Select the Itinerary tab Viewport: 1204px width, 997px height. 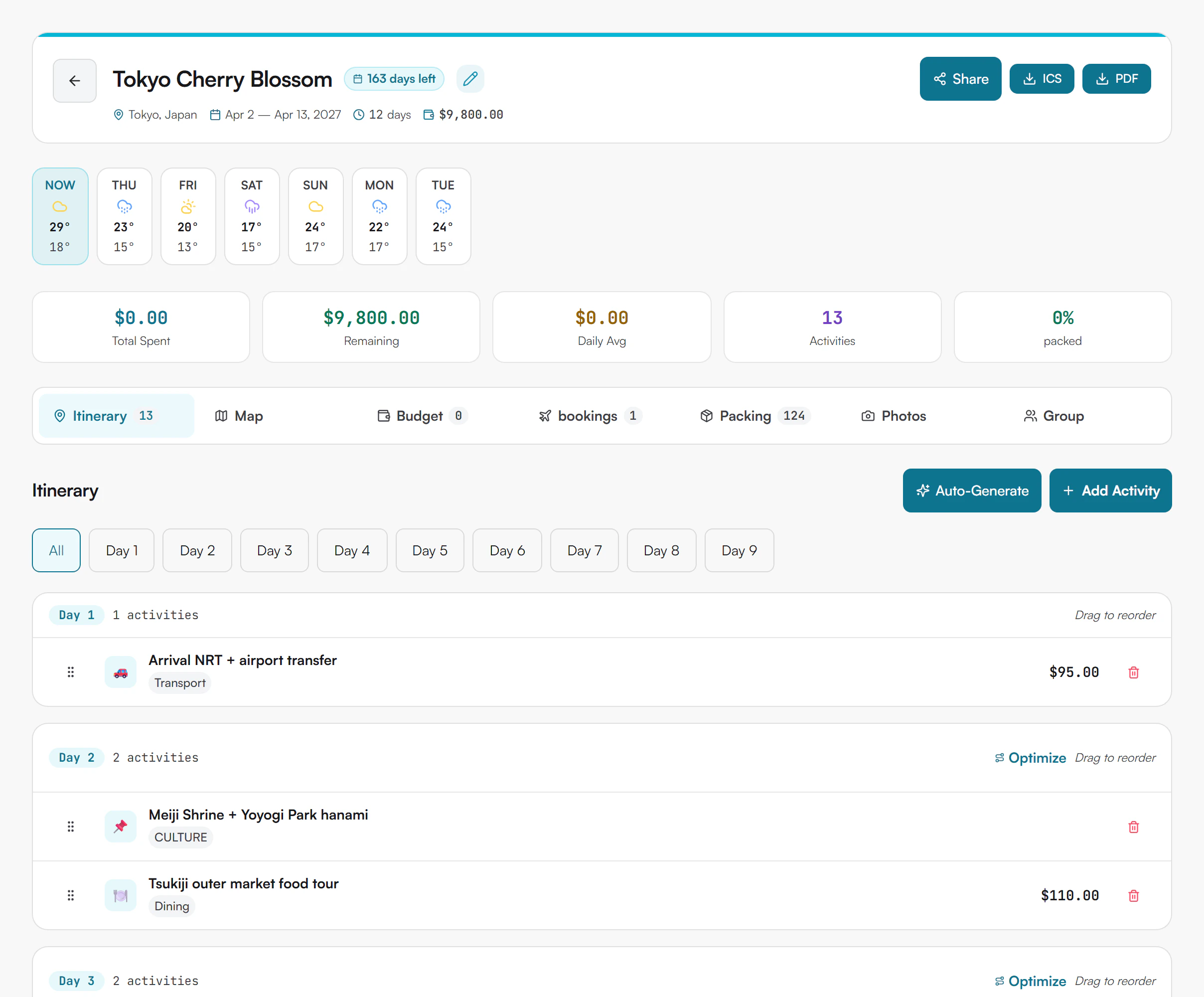(x=117, y=416)
